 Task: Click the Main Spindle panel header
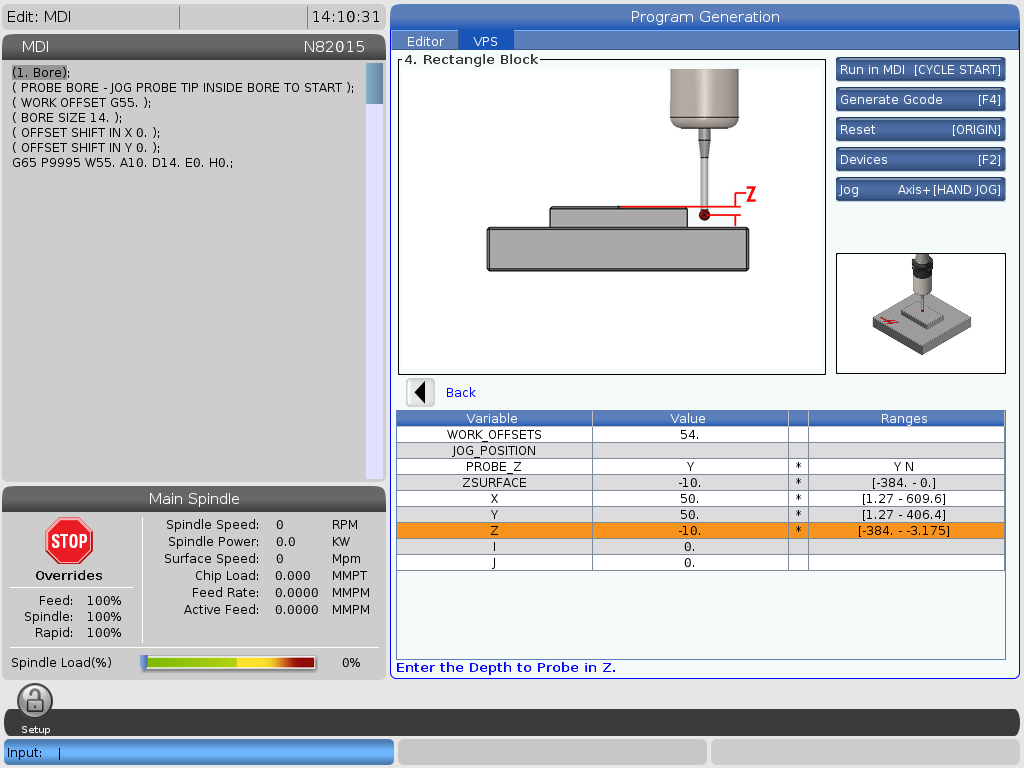(x=194, y=499)
